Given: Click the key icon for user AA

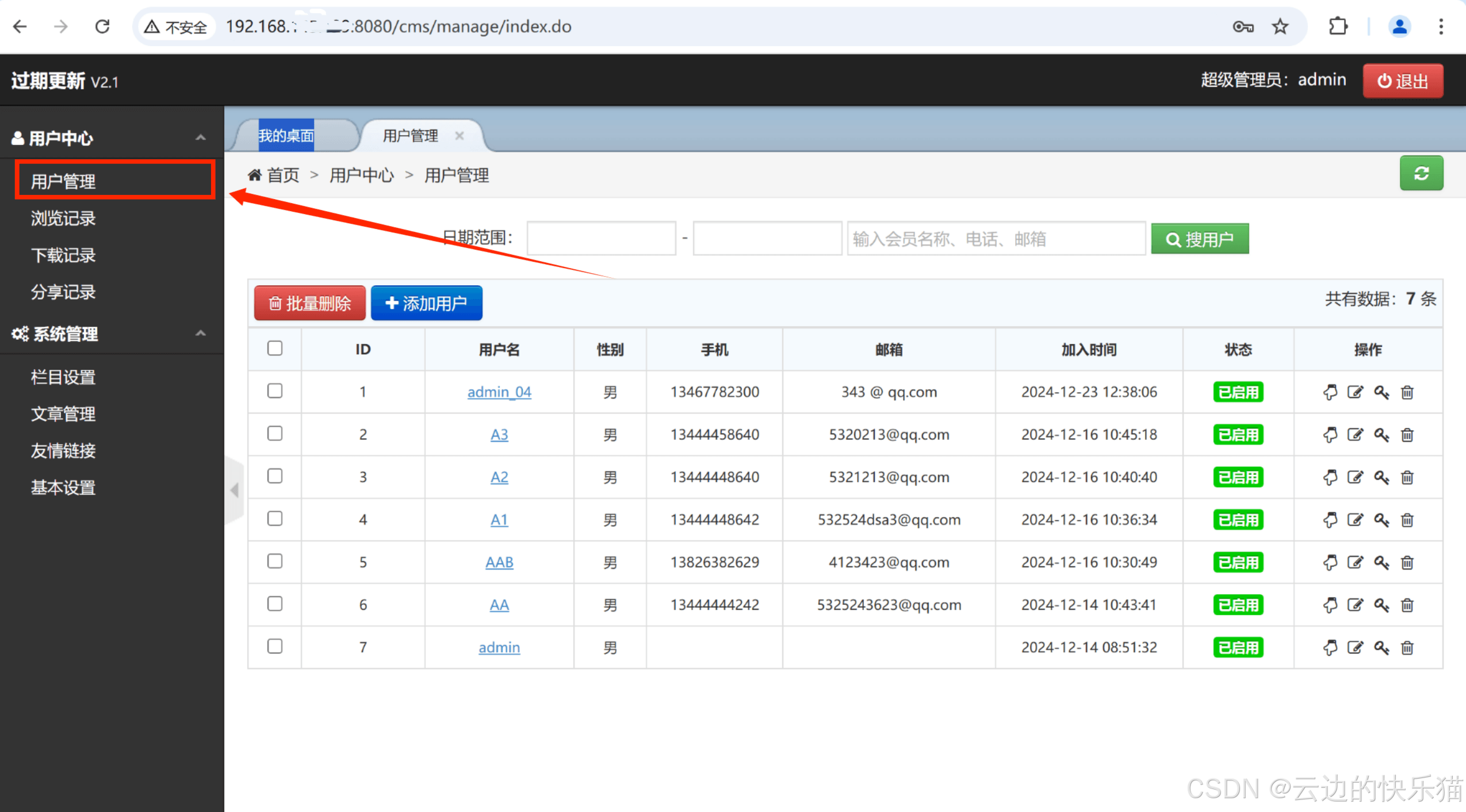Looking at the screenshot, I should [1381, 605].
